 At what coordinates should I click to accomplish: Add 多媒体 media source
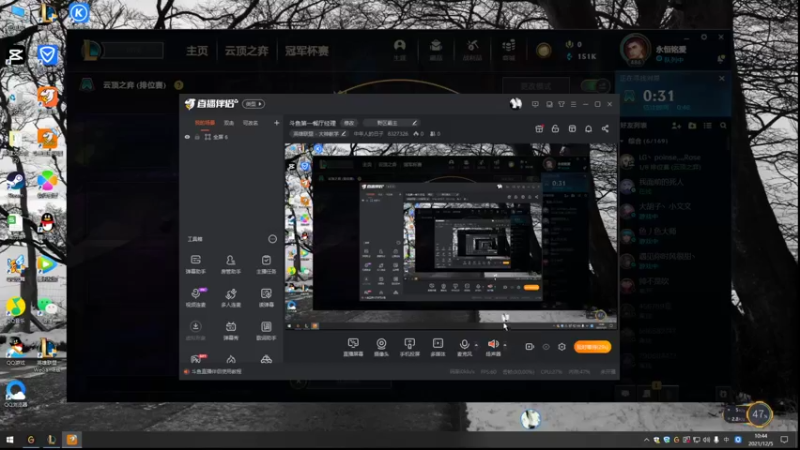[x=438, y=347]
